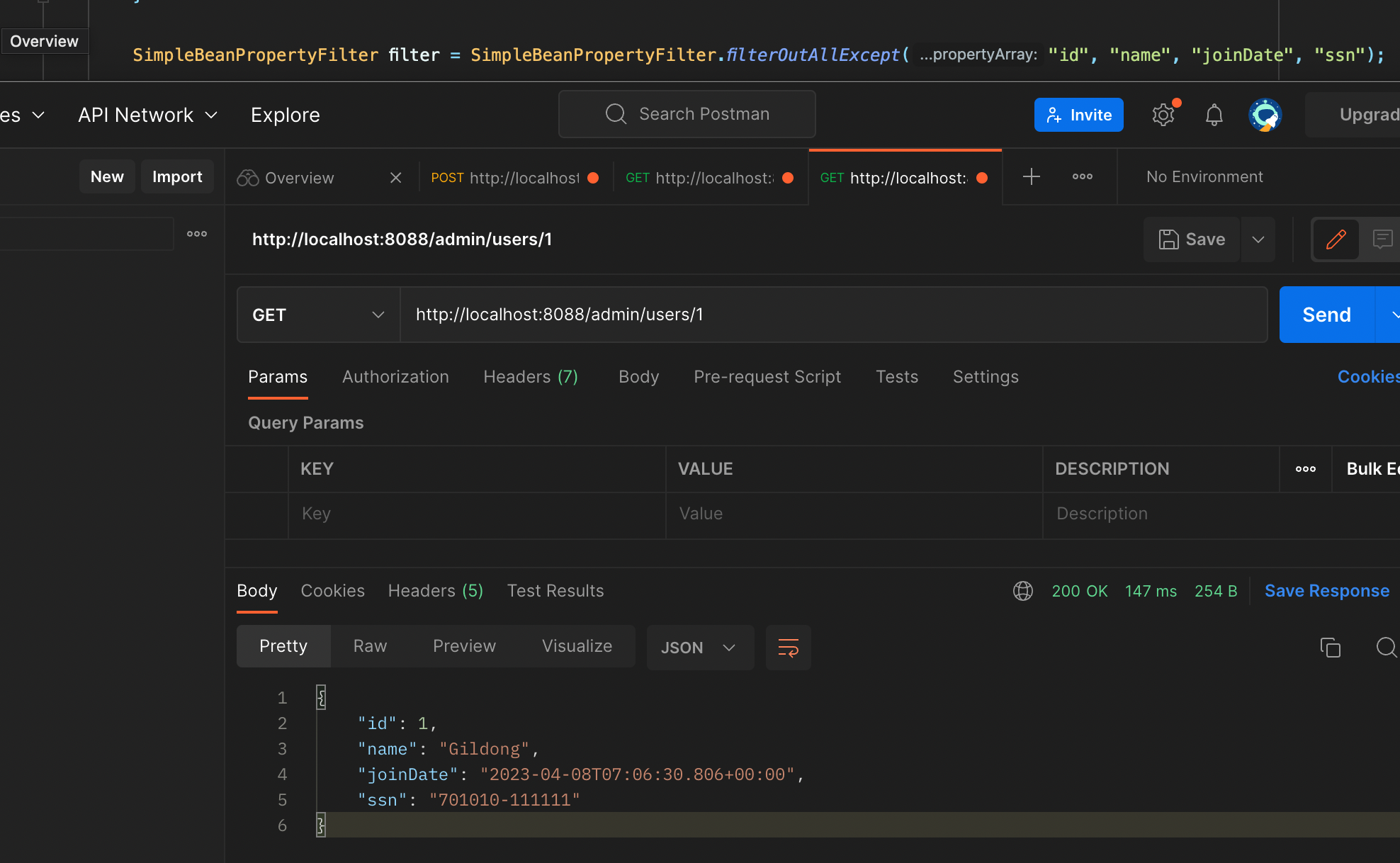Click the Invite button
The height and width of the screenshot is (863, 1400).
coord(1078,115)
